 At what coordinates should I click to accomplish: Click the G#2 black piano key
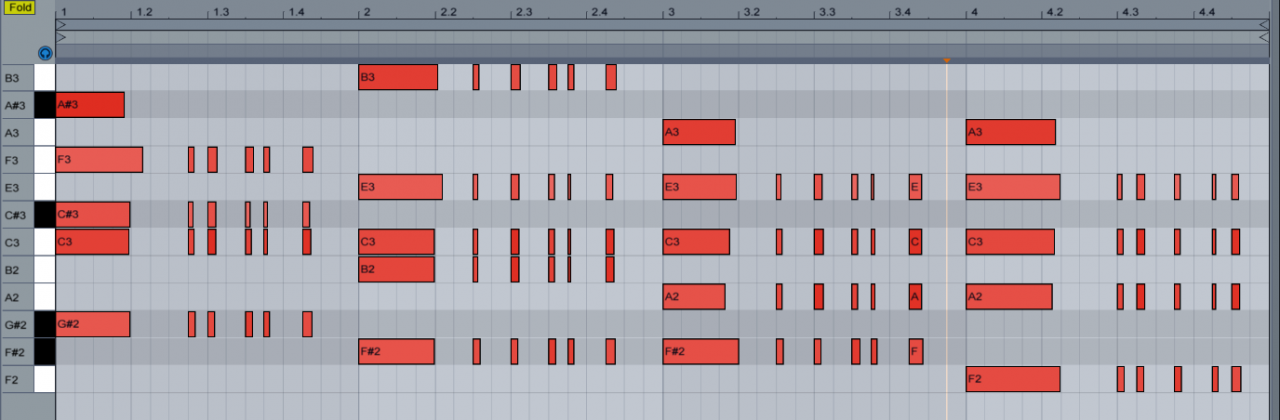coord(45,324)
